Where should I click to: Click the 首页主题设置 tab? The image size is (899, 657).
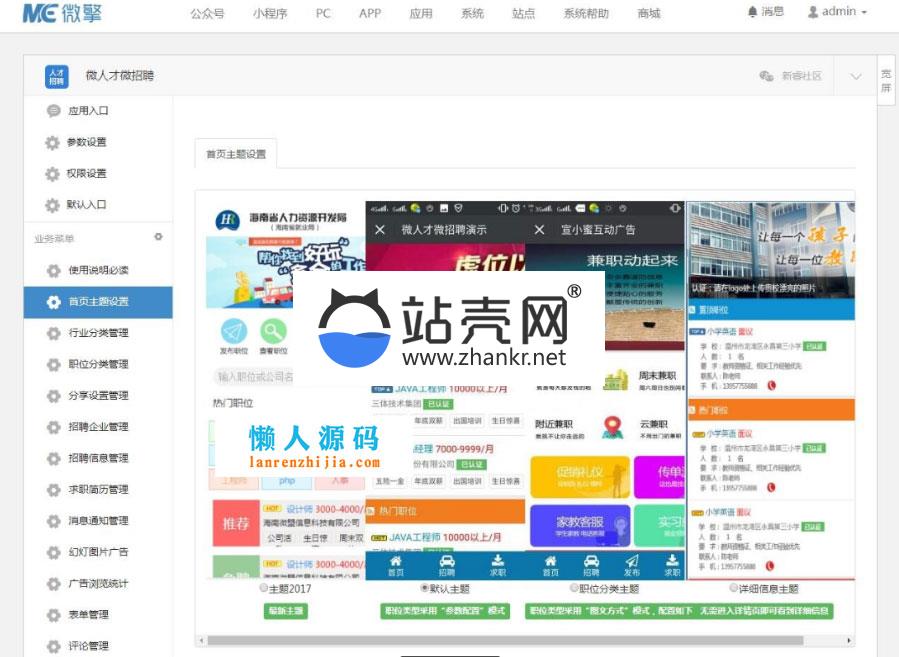[x=236, y=154]
